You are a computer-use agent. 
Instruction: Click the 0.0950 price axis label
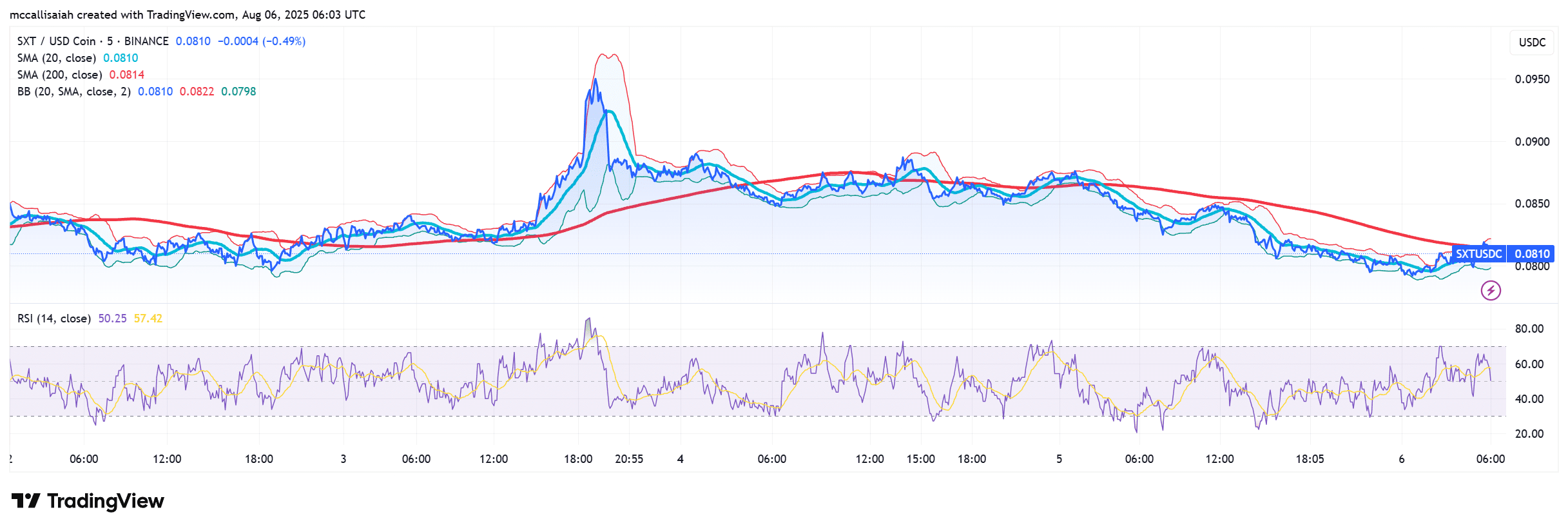pyautogui.click(x=1532, y=79)
